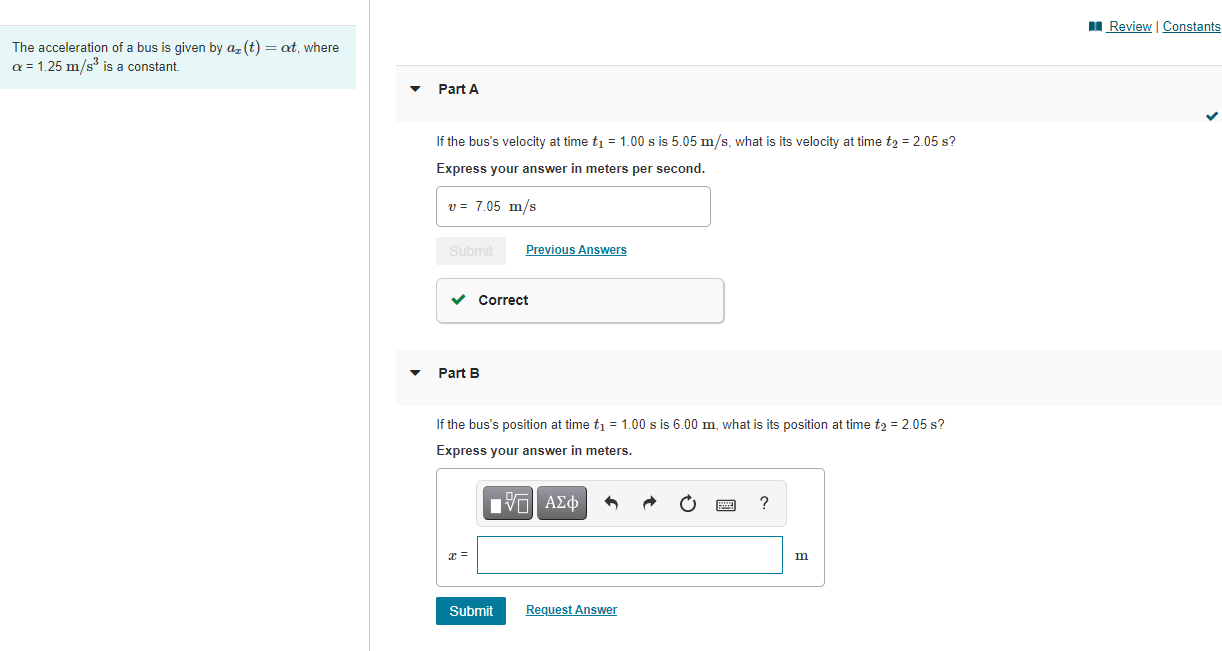Click the green checkmark in Part A header
Screen dimensions: 1222x651
tap(1212, 116)
